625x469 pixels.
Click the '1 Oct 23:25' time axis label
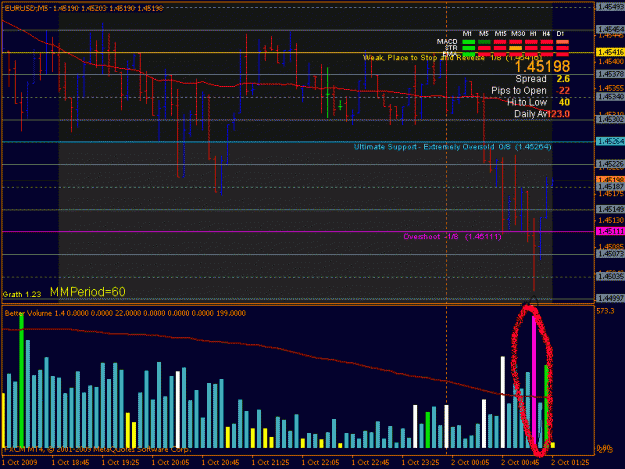(421, 463)
